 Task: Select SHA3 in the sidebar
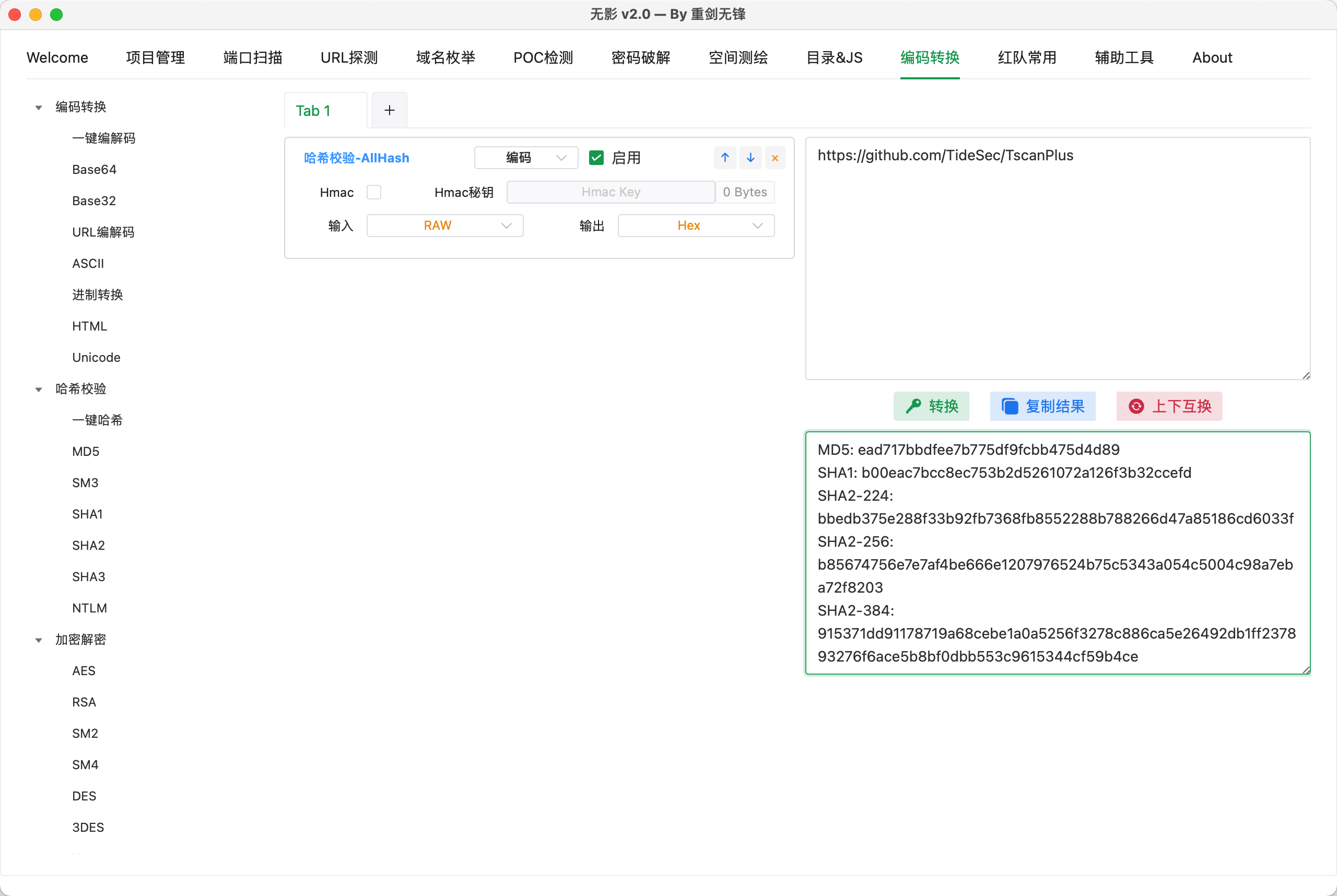coord(89,576)
